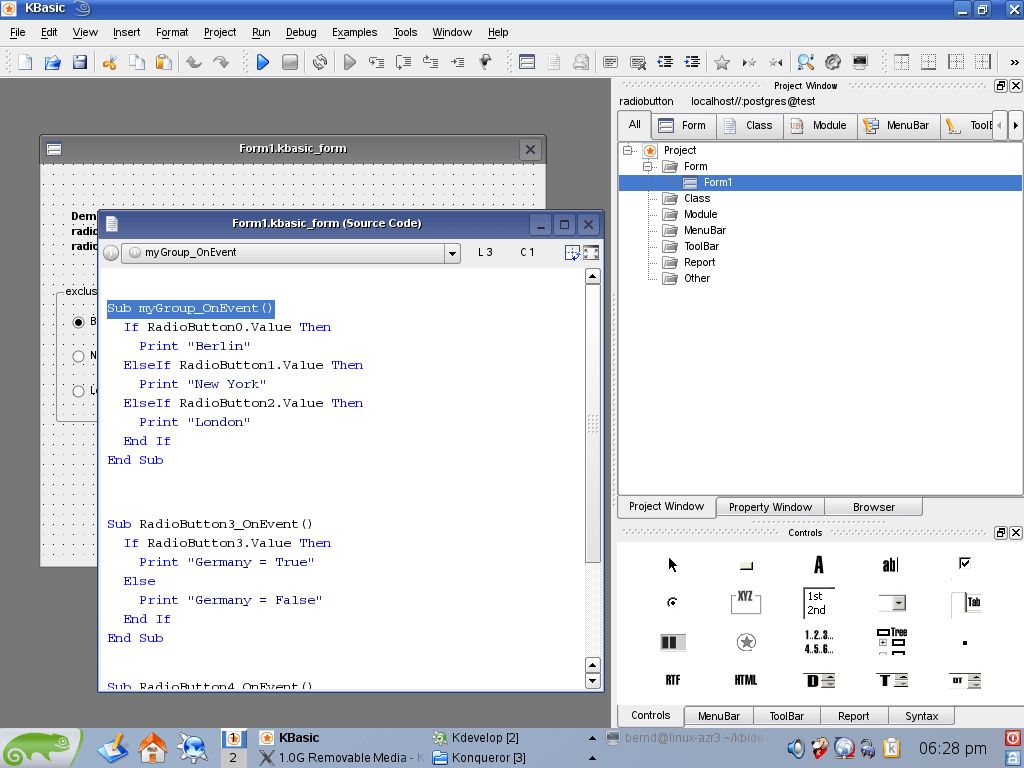Collapse the Project root node

click(x=630, y=150)
